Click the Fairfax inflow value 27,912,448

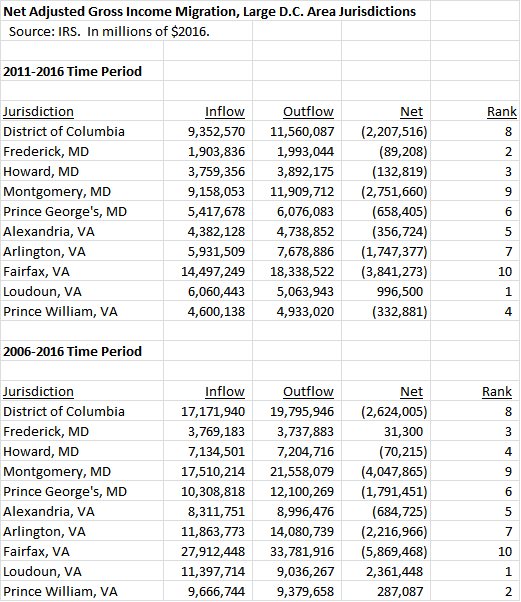pos(213,551)
